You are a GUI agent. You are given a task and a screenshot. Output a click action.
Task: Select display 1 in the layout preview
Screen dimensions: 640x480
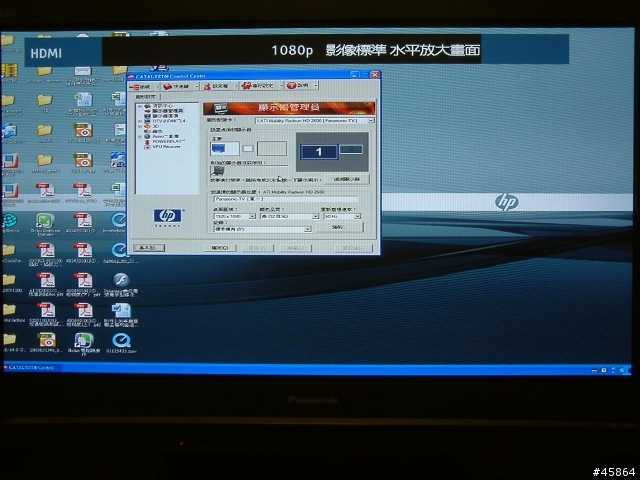point(319,152)
